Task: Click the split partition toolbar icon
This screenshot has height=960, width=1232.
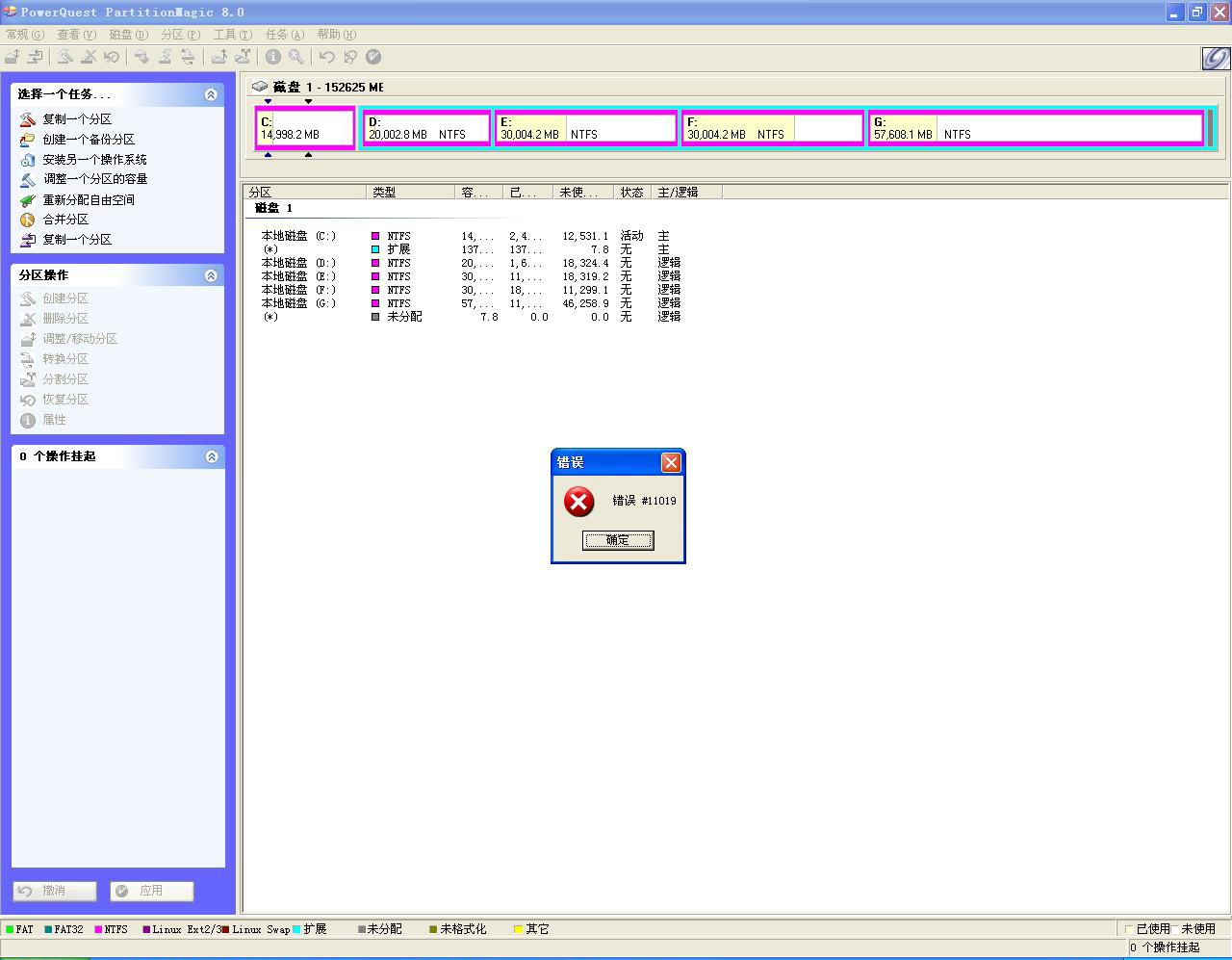Action: [243, 57]
